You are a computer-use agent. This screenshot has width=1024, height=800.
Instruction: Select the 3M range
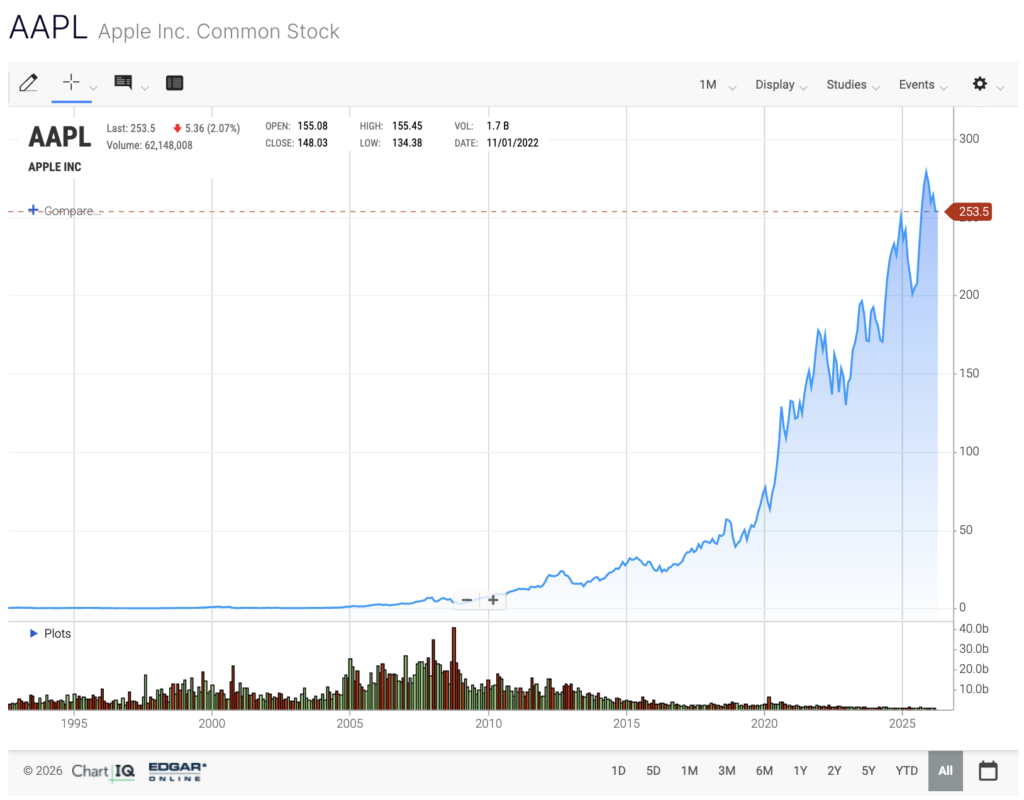[x=726, y=771]
